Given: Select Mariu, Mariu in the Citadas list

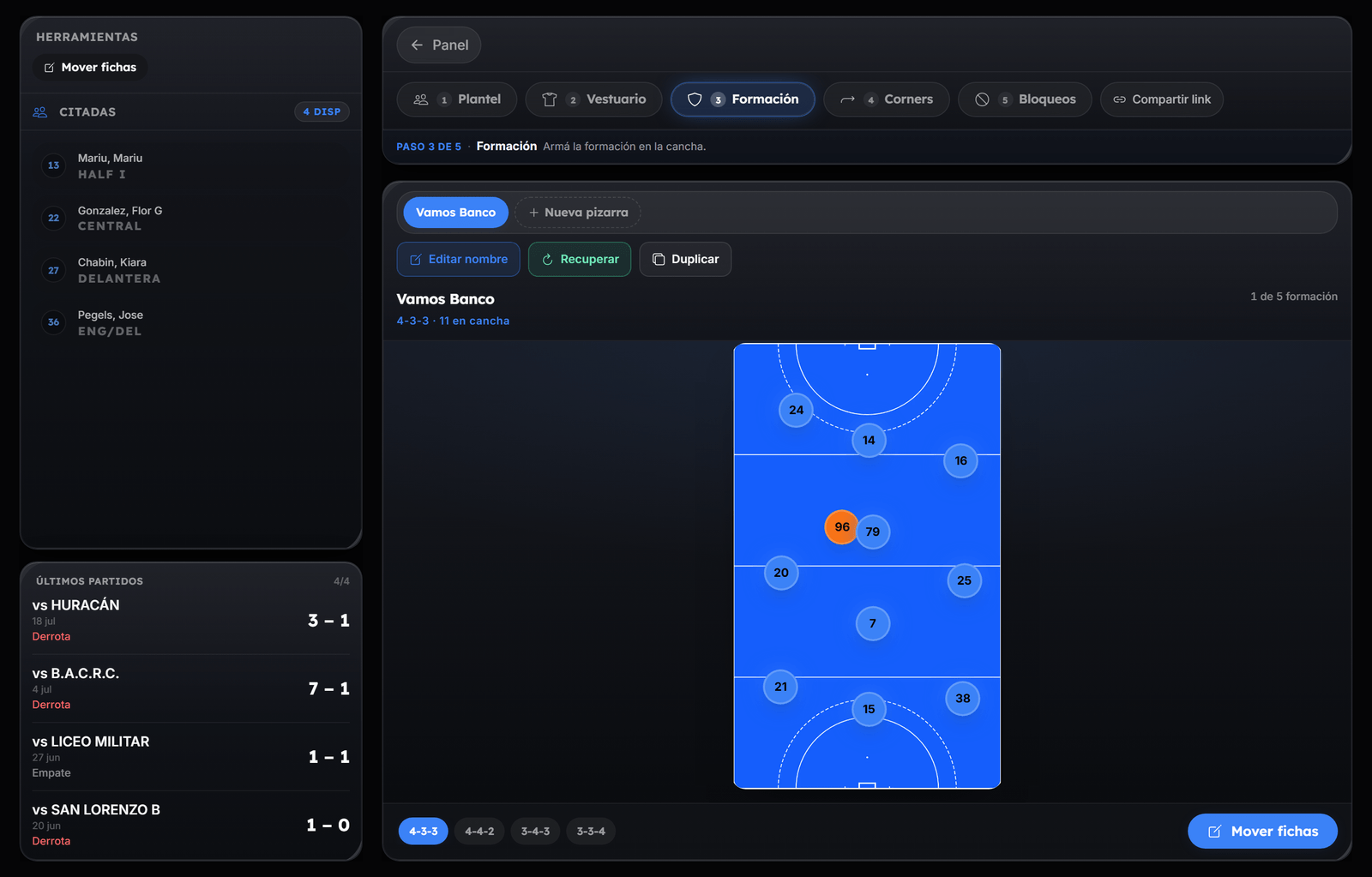Looking at the screenshot, I should (191, 166).
